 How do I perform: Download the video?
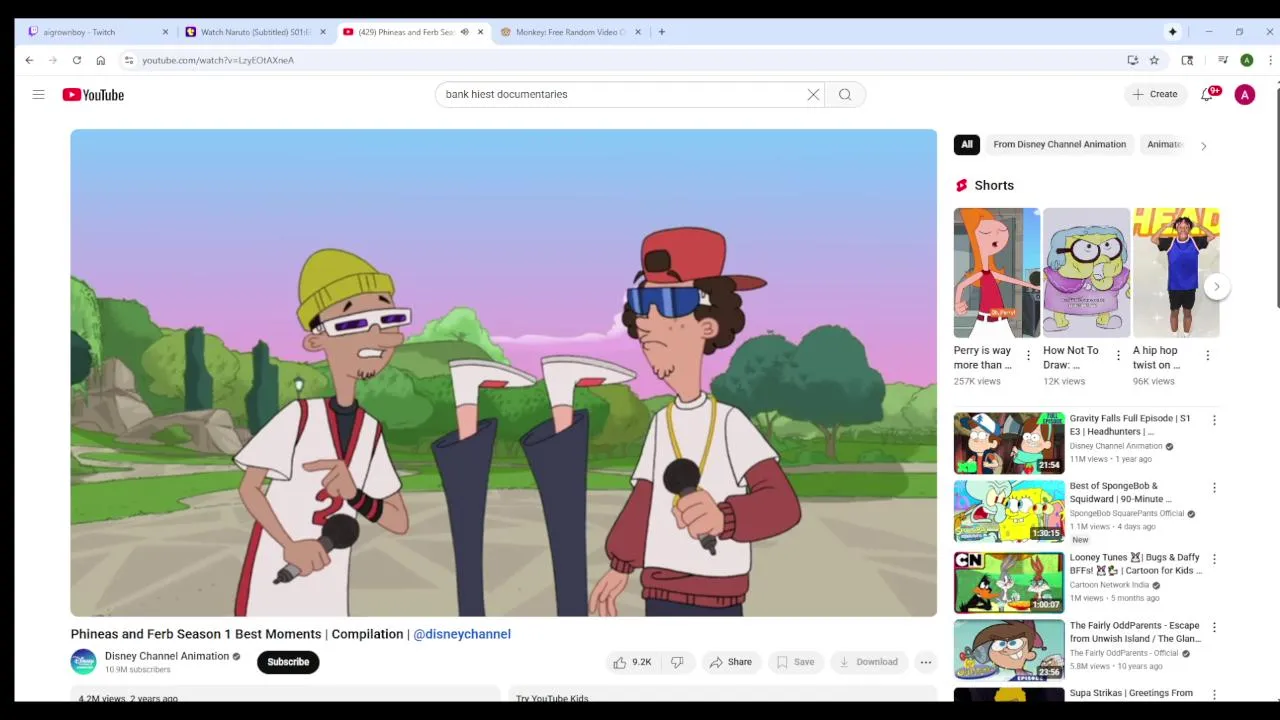868,662
